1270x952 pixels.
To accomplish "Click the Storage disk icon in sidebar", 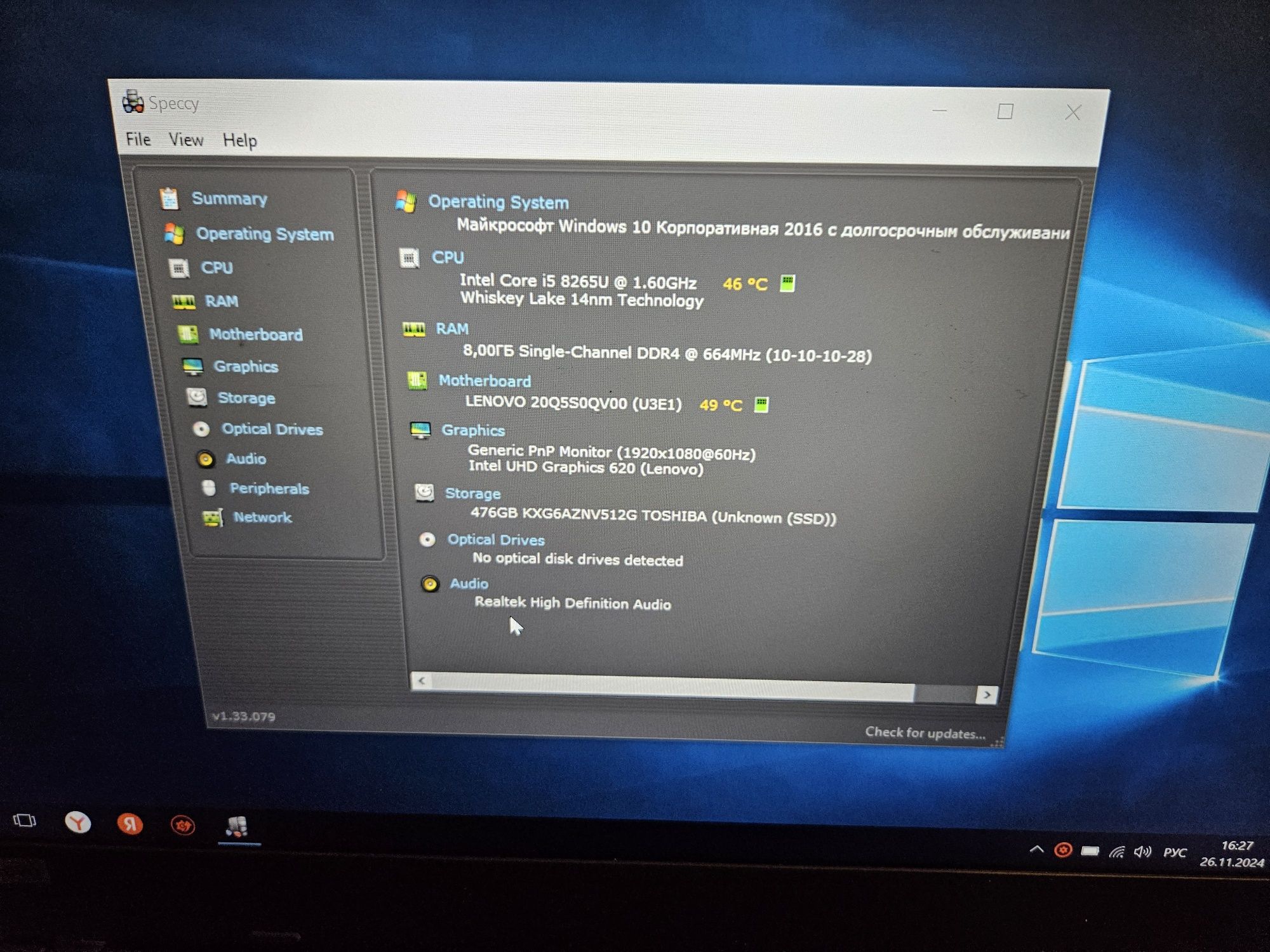I will click(x=197, y=398).
